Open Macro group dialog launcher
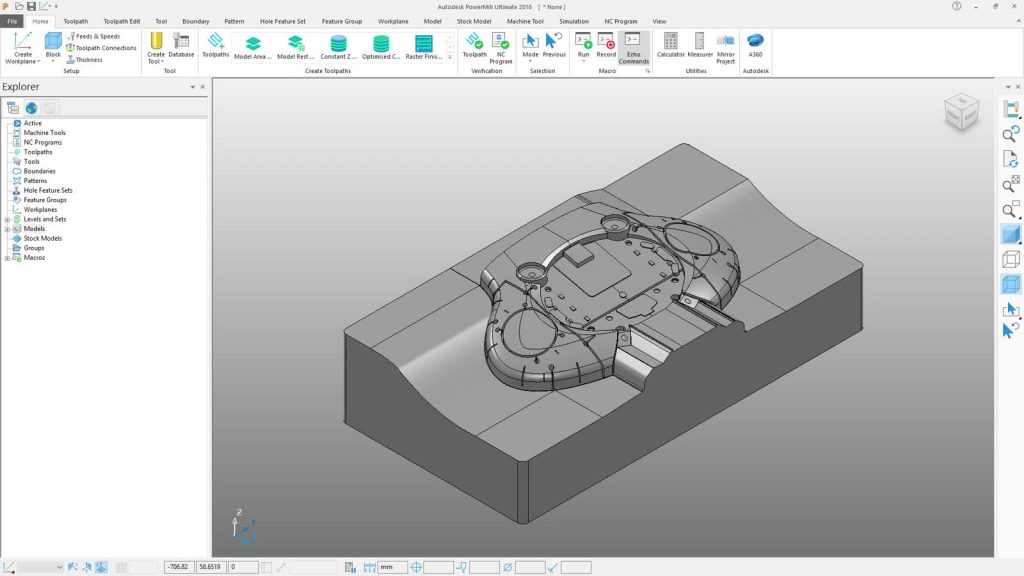 [648, 71]
